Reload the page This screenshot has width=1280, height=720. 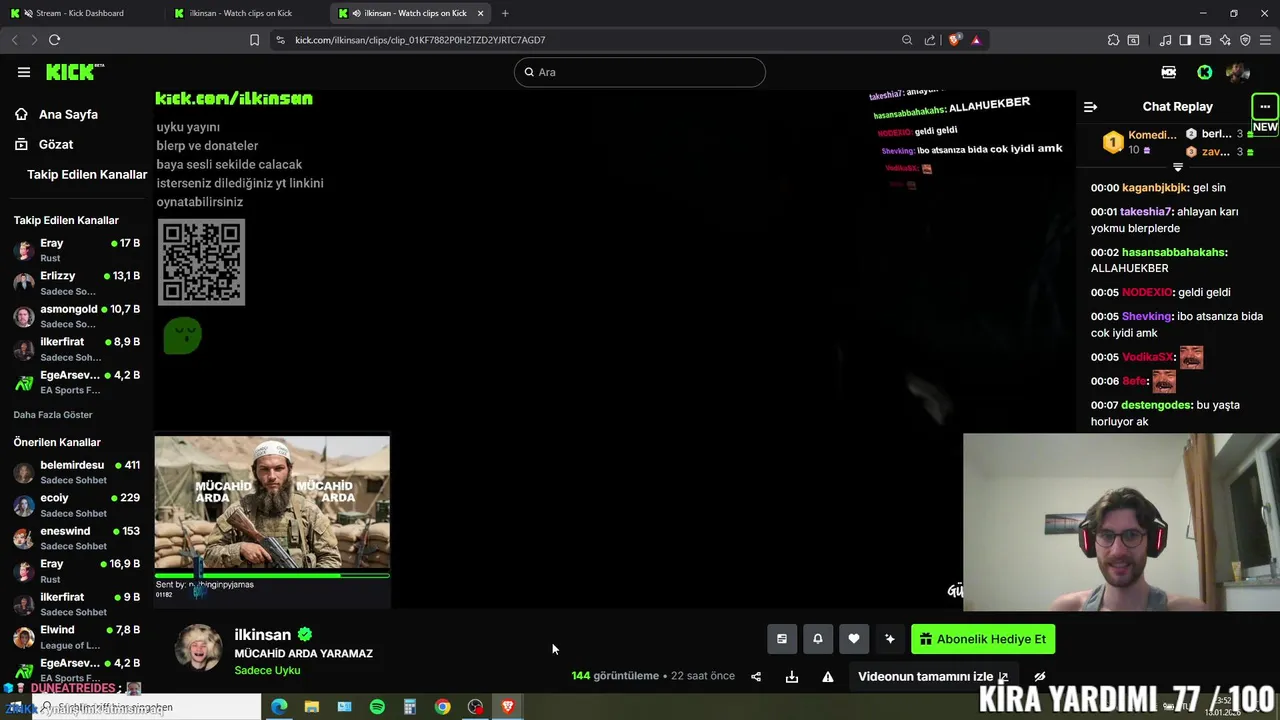54,40
